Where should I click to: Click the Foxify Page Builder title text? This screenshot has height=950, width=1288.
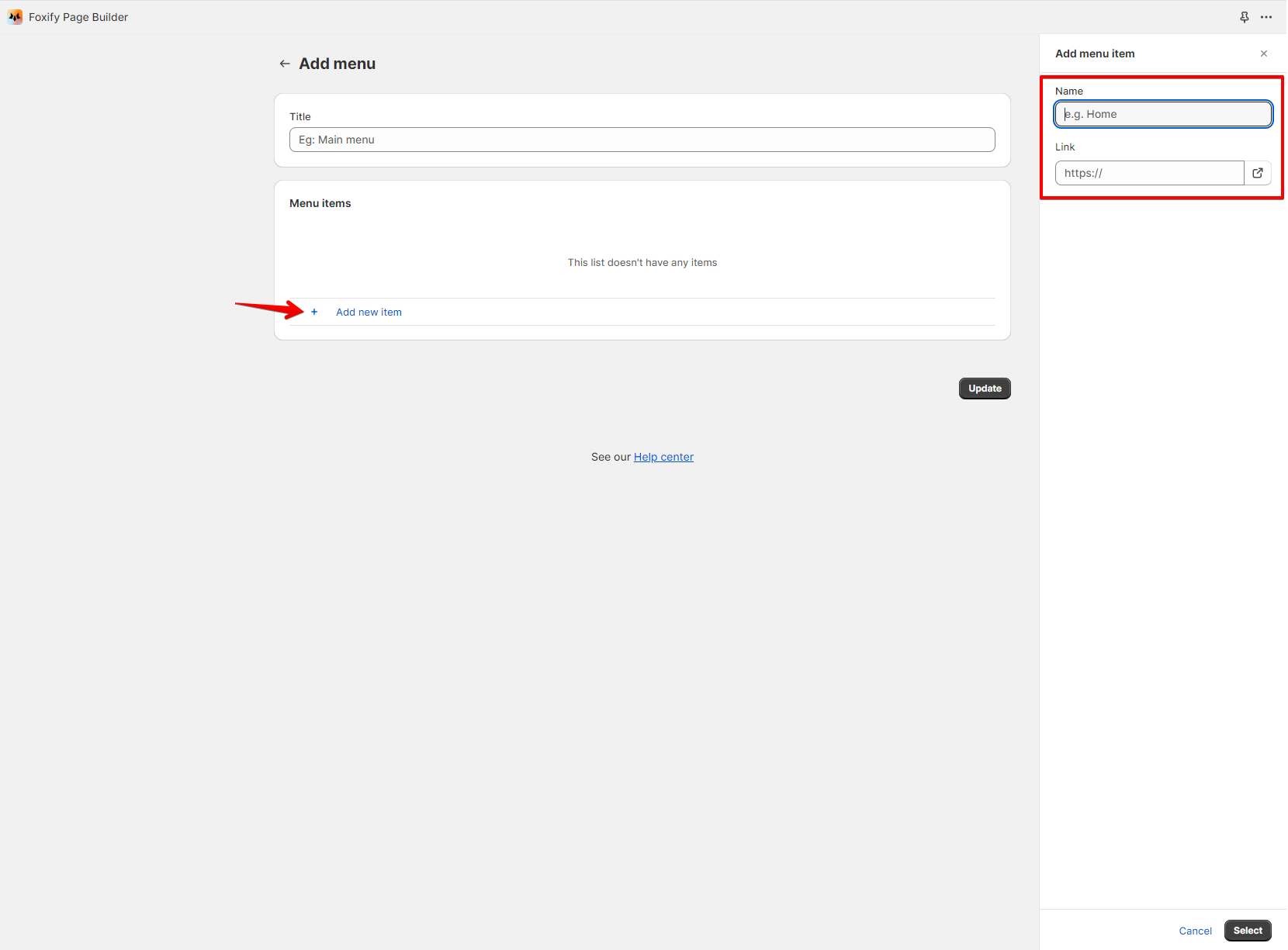coord(78,17)
